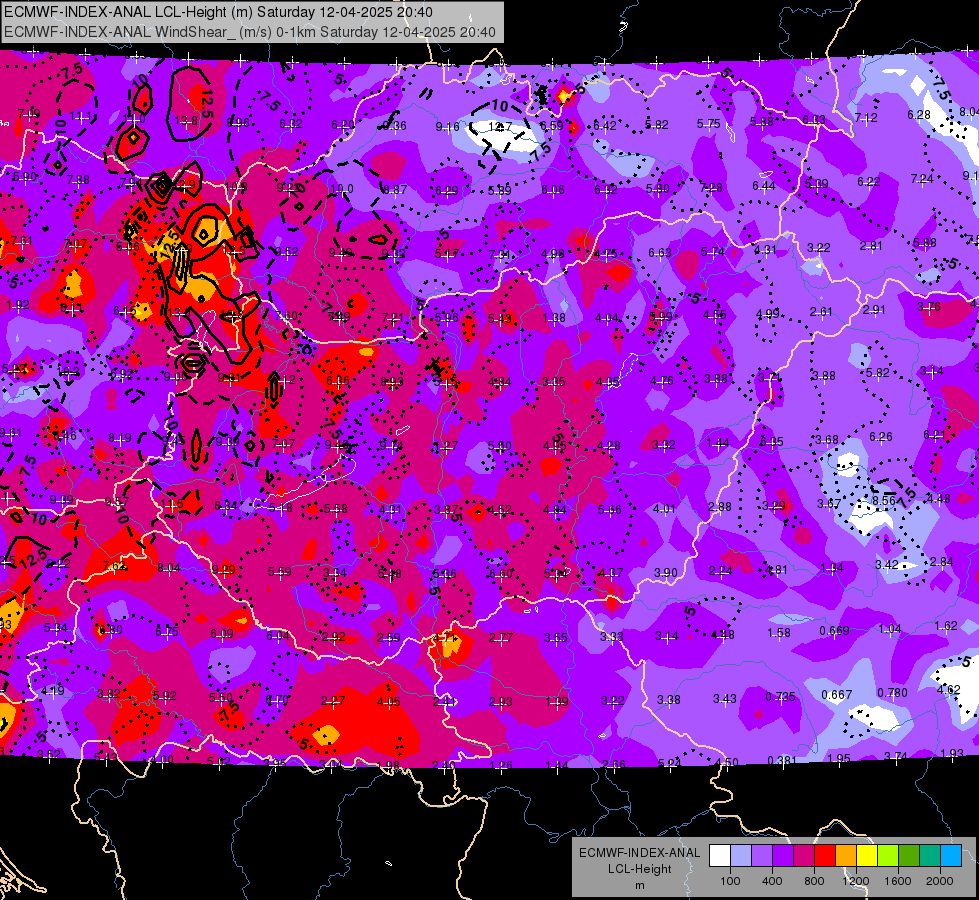Click the wind shear value '2.84'
The height and width of the screenshot is (900, 979).
coord(942,562)
